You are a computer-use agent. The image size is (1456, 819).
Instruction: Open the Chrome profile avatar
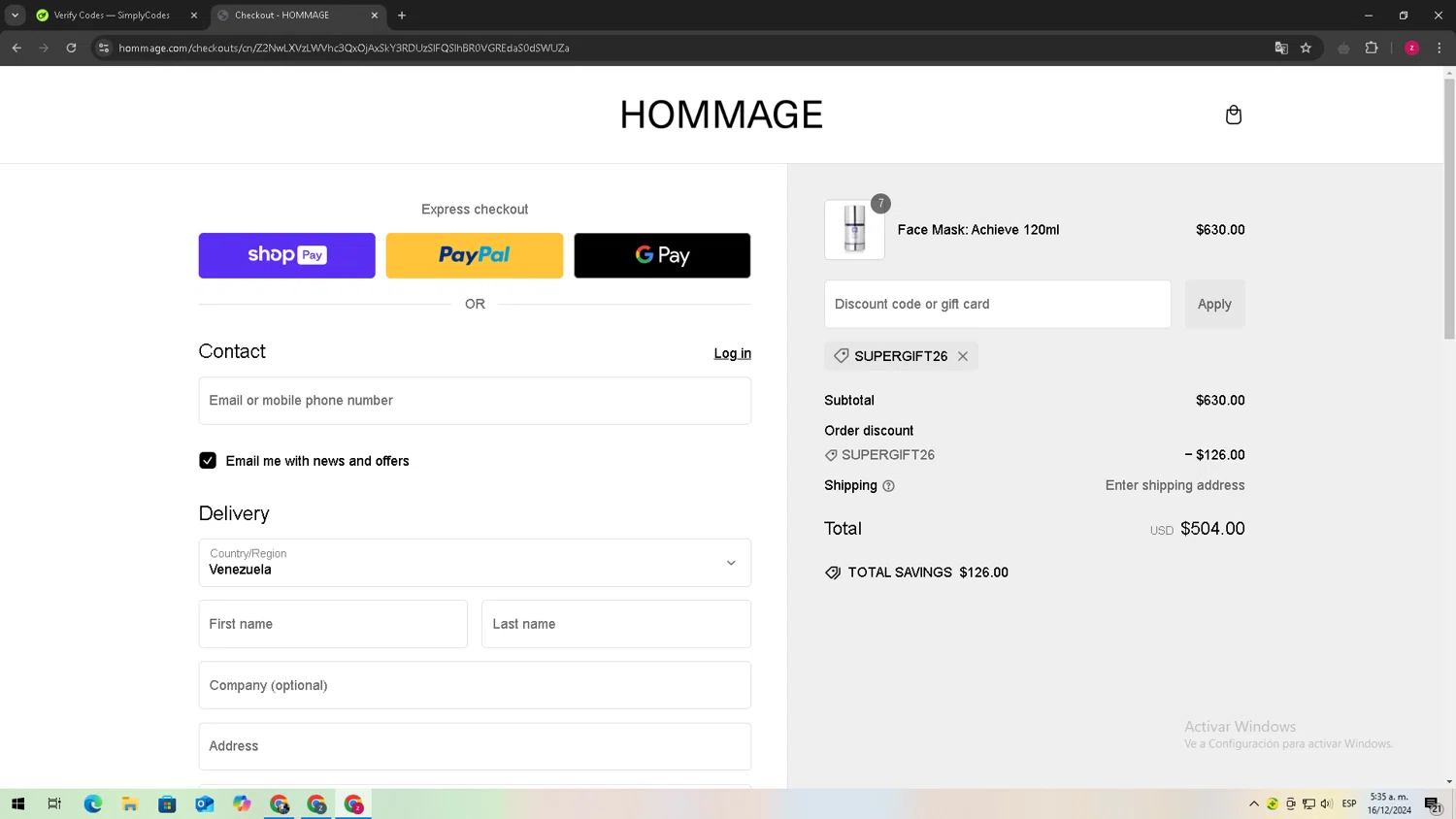[1412, 48]
